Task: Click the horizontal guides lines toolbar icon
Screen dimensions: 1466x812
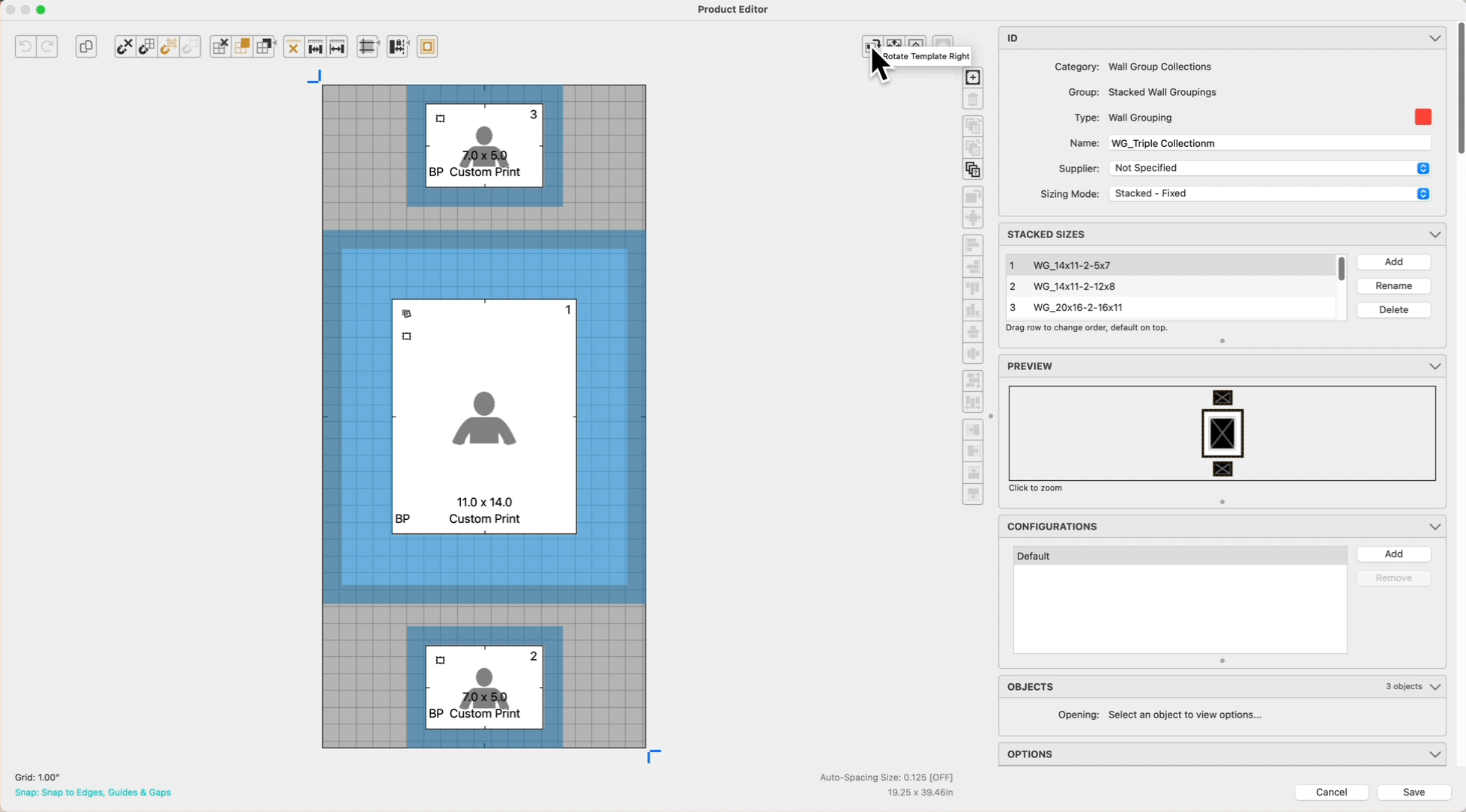Action: coord(367,46)
